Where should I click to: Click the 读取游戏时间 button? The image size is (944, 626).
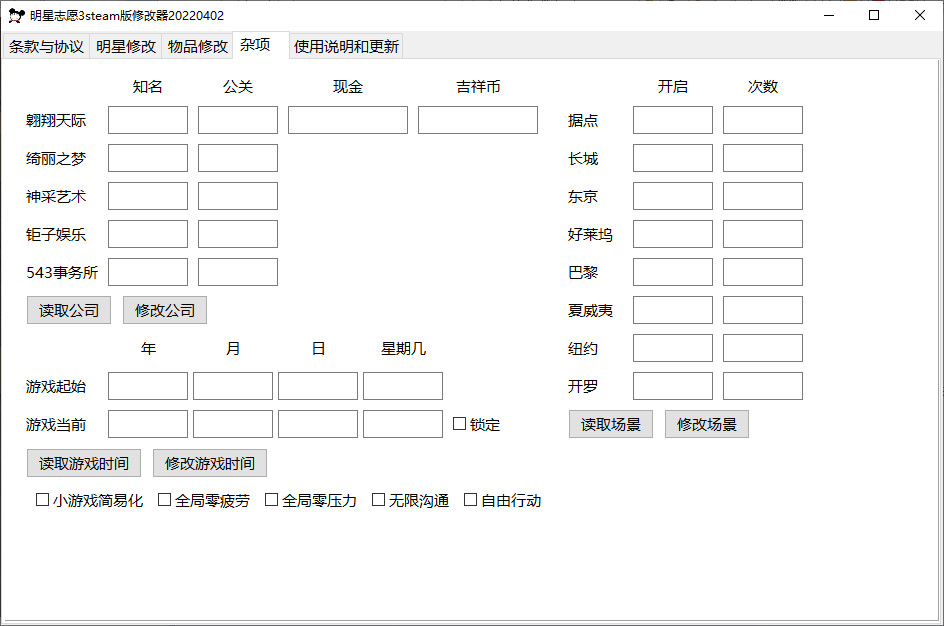84,463
